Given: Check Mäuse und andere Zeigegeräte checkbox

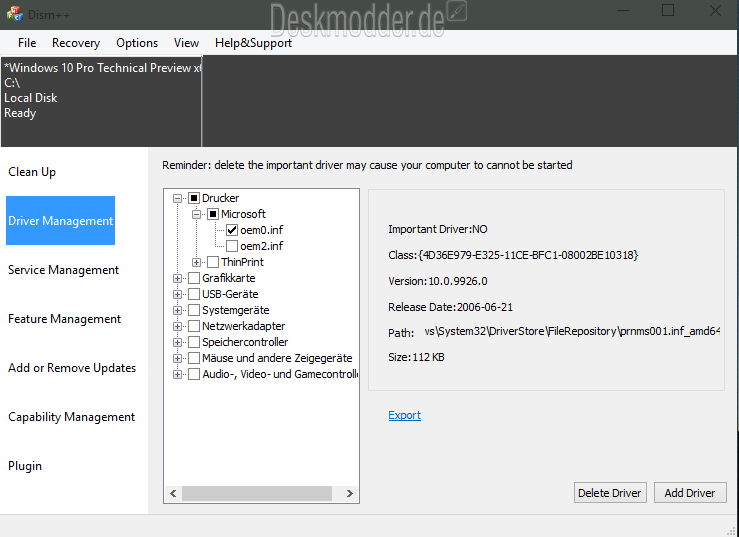Looking at the screenshot, I should click(x=194, y=358).
